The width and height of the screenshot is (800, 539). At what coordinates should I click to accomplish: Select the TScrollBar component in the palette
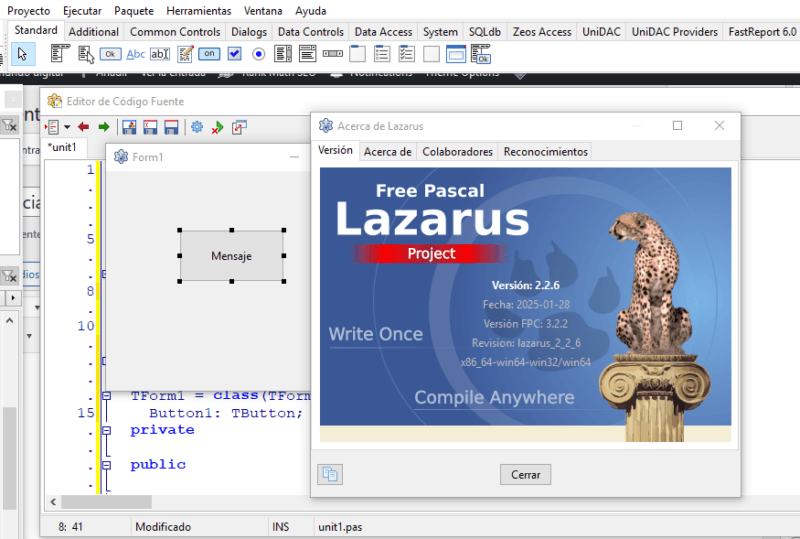coord(333,54)
